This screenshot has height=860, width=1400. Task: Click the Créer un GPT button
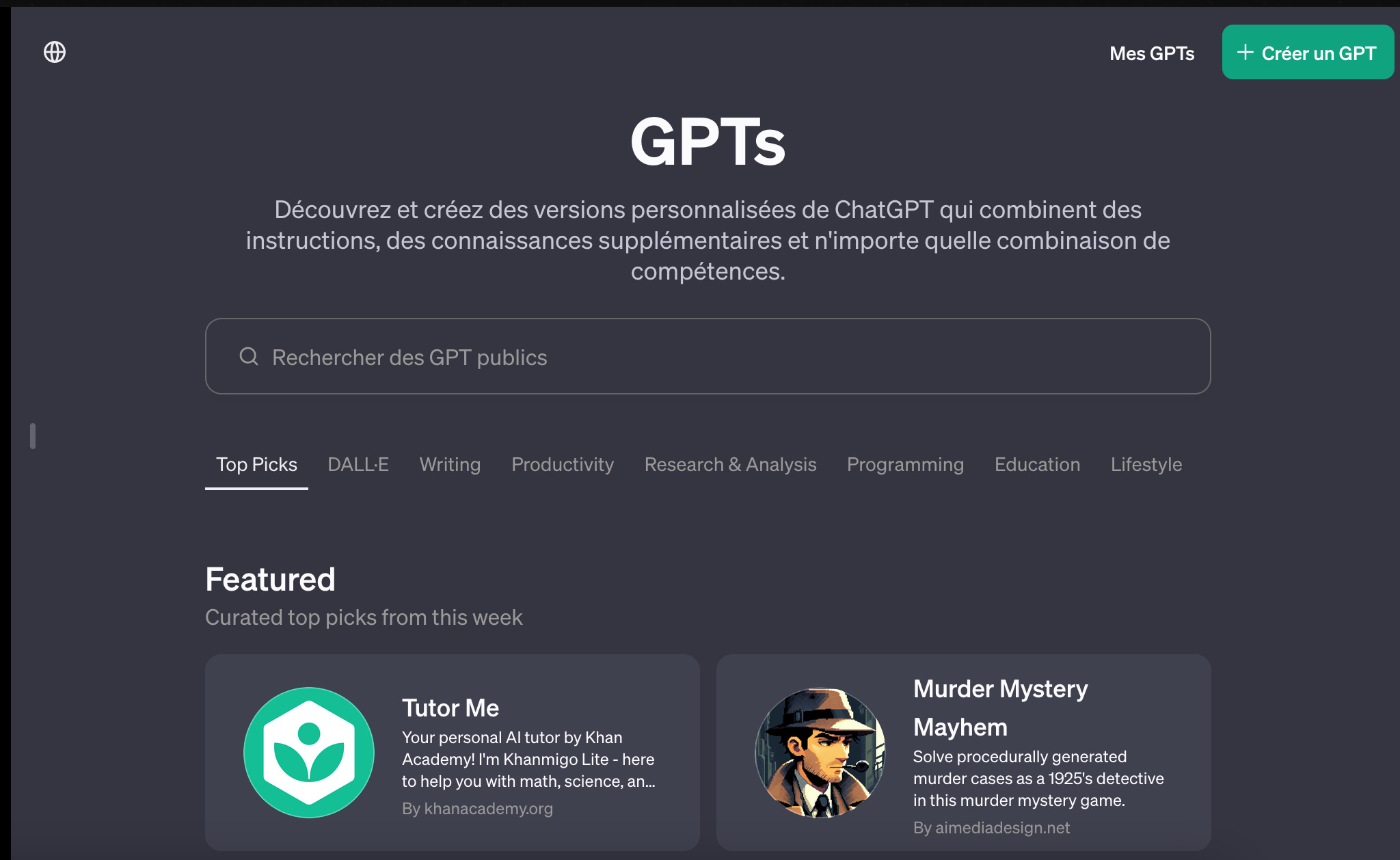click(x=1308, y=53)
